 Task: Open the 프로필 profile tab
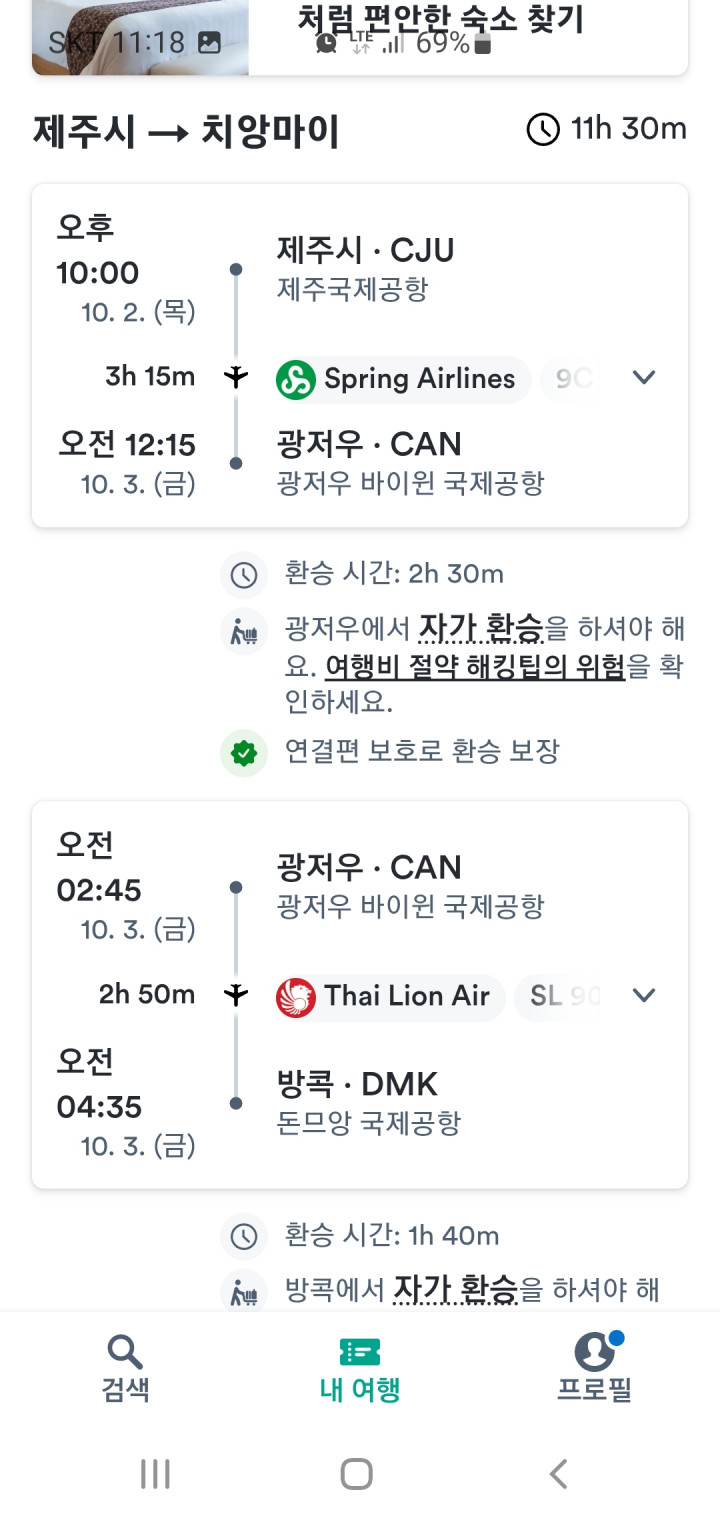(595, 1367)
